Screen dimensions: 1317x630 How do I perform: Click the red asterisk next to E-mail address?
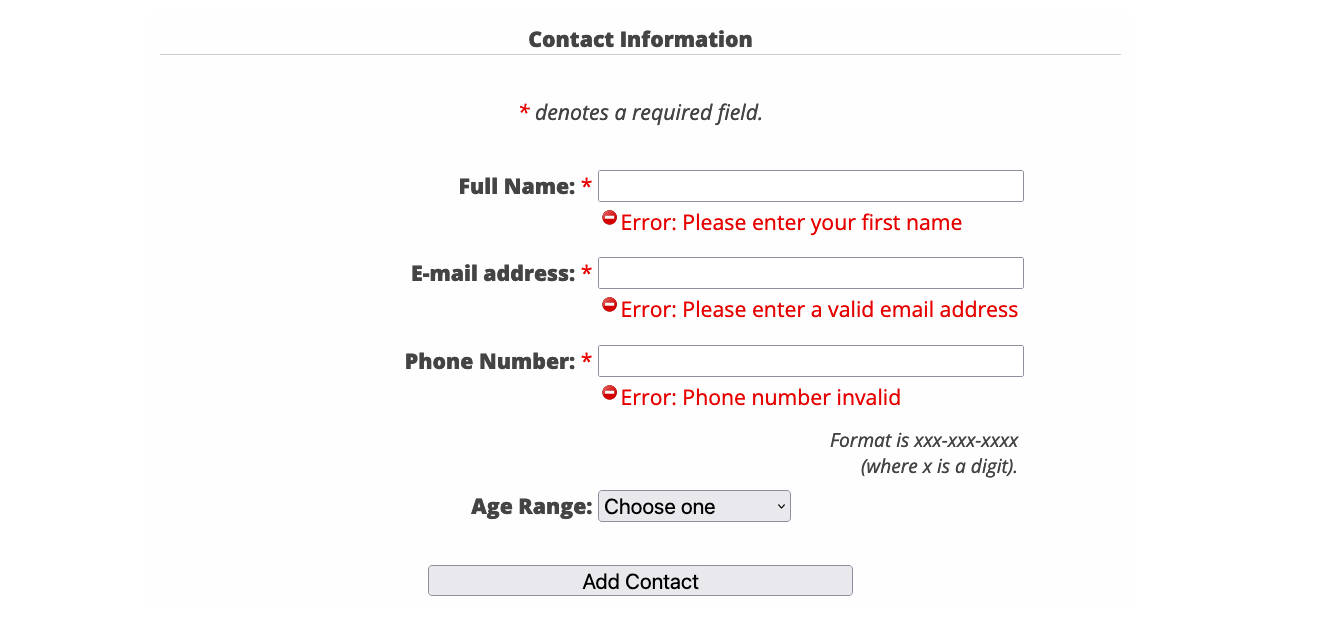coord(584,272)
